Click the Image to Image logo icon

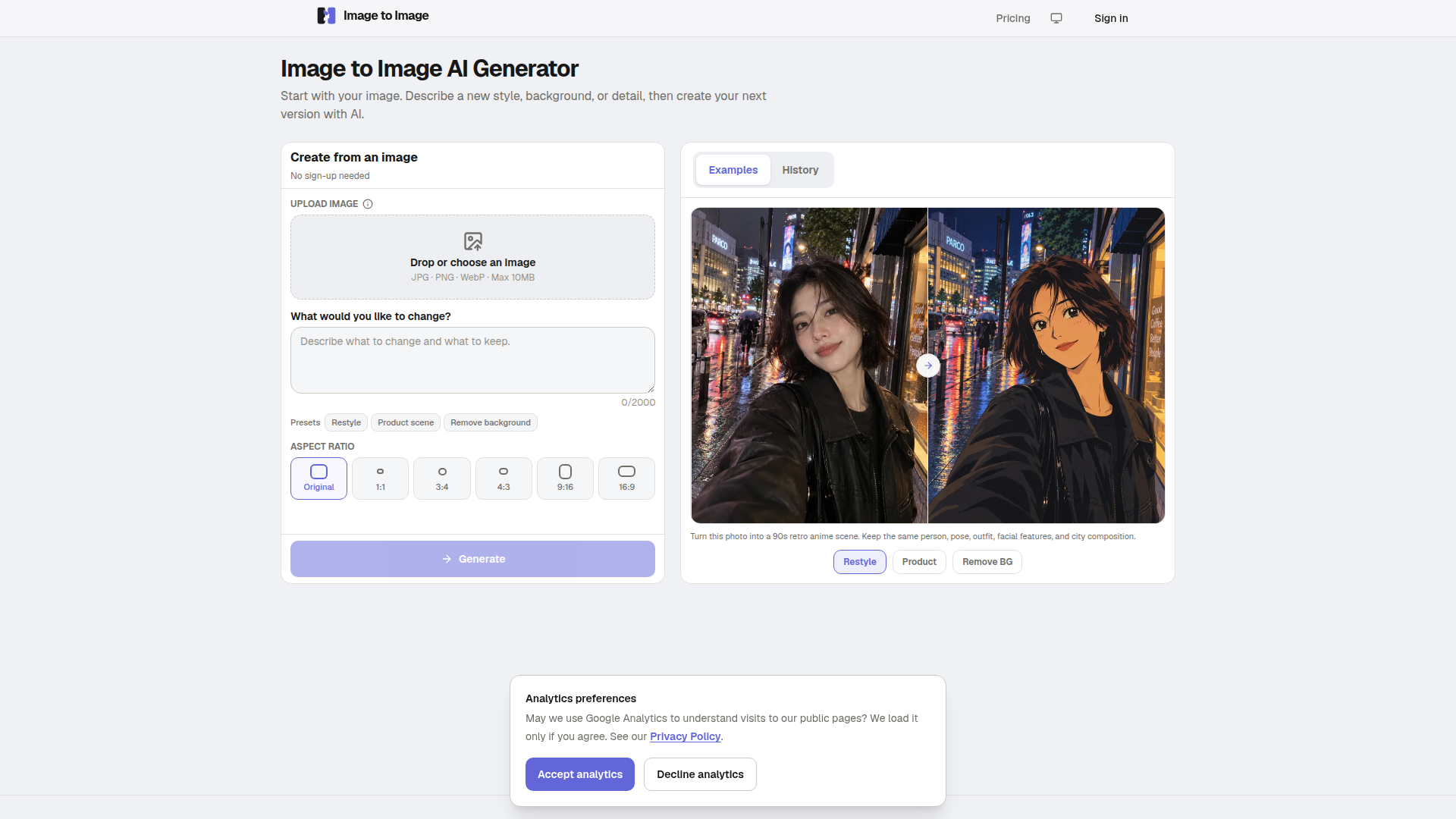click(326, 16)
